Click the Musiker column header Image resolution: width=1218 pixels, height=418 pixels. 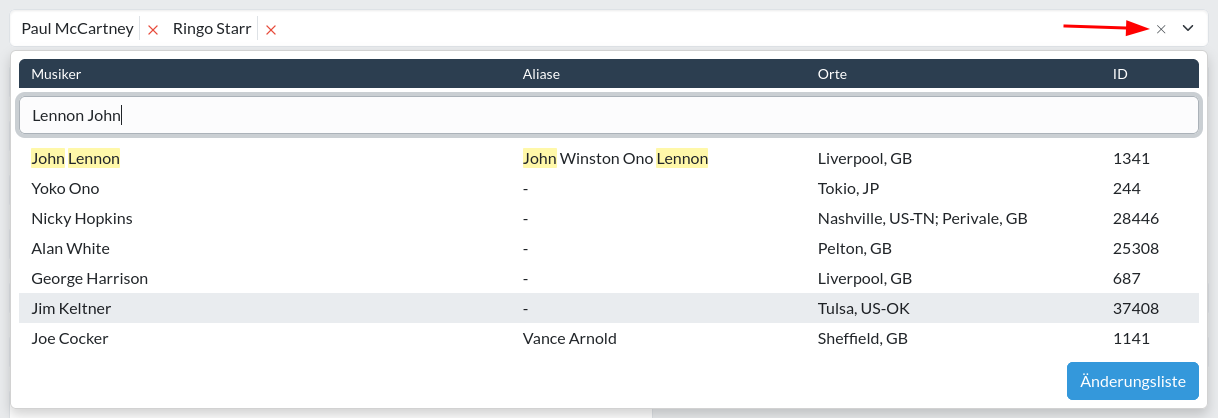coord(56,74)
